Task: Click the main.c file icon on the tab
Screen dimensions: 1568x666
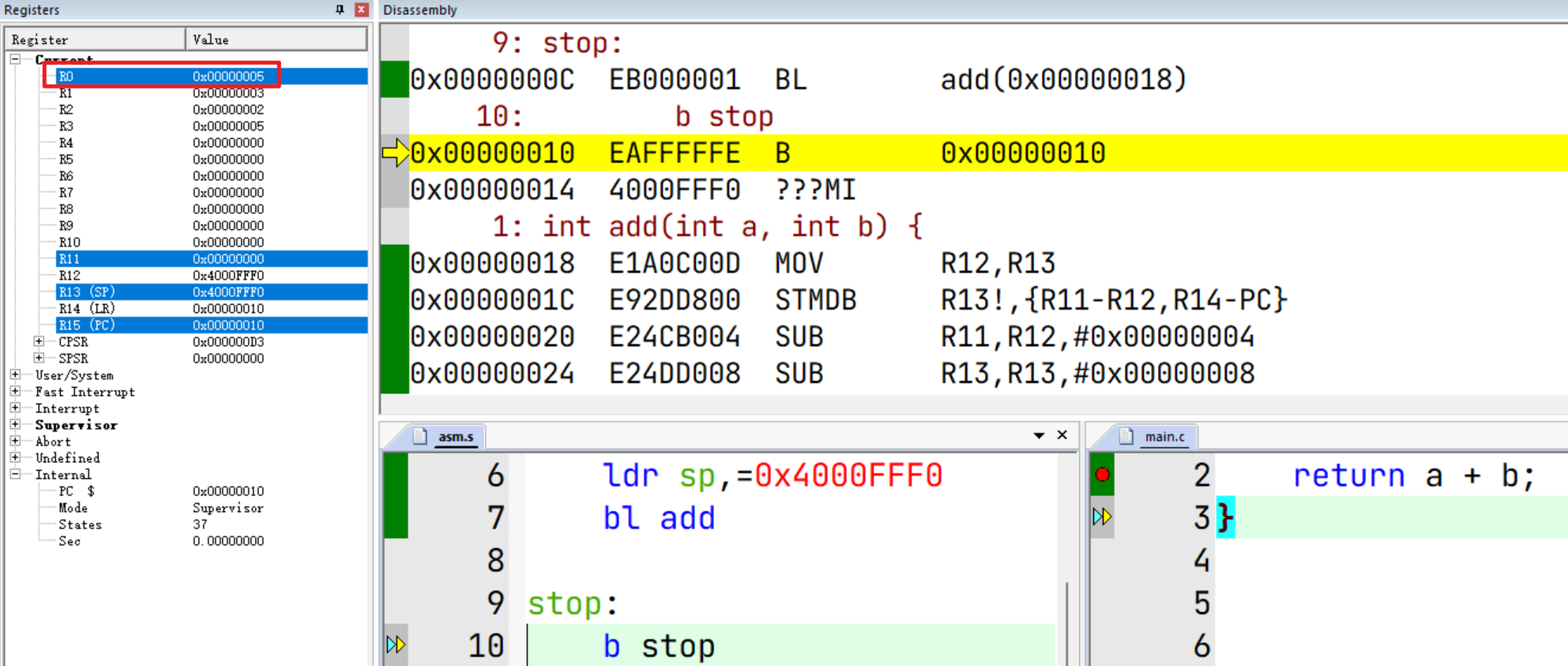Action: pos(1126,436)
